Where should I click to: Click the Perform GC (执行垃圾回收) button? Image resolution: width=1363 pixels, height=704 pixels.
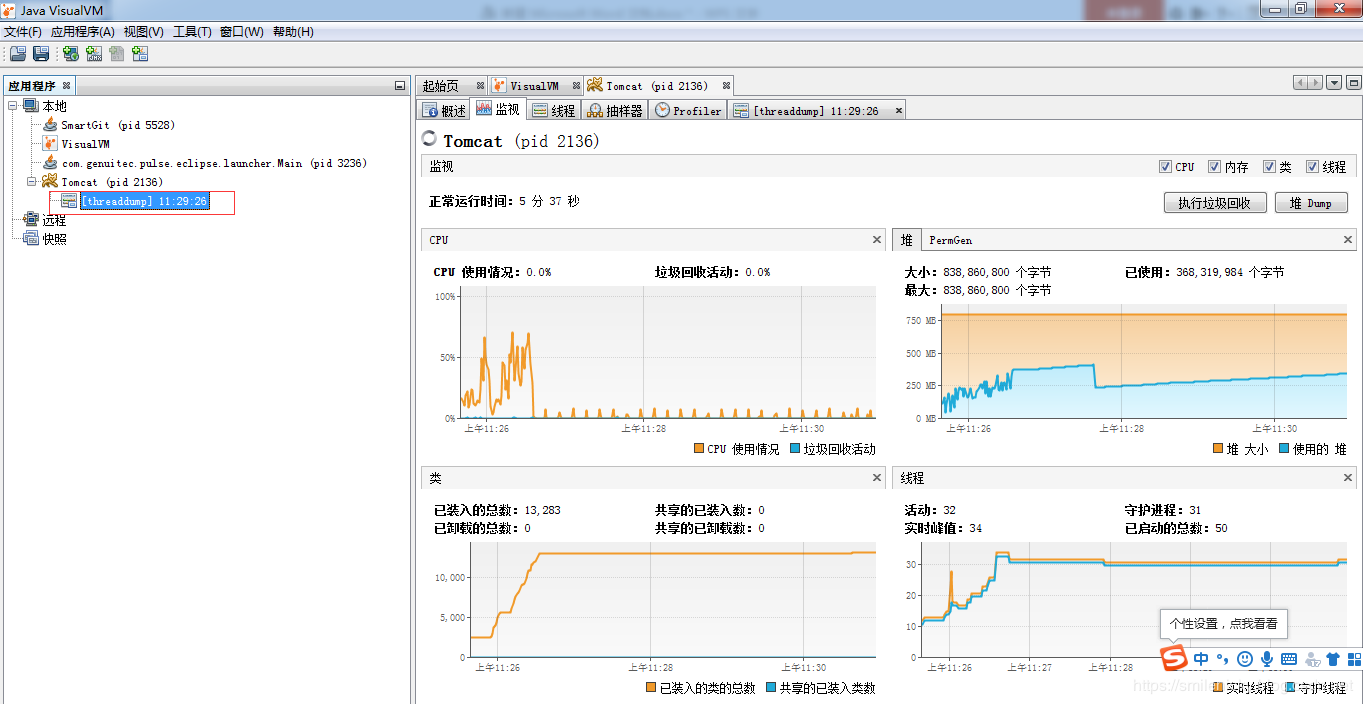click(1215, 203)
